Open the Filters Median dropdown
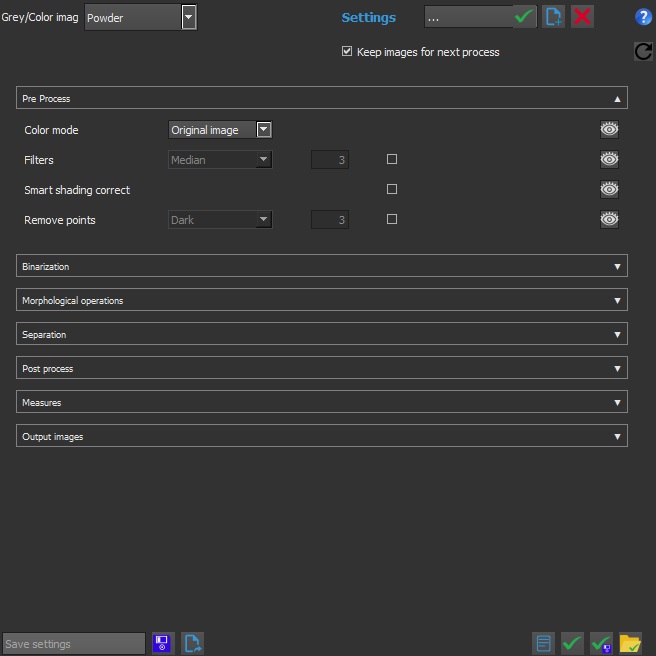 [220, 160]
